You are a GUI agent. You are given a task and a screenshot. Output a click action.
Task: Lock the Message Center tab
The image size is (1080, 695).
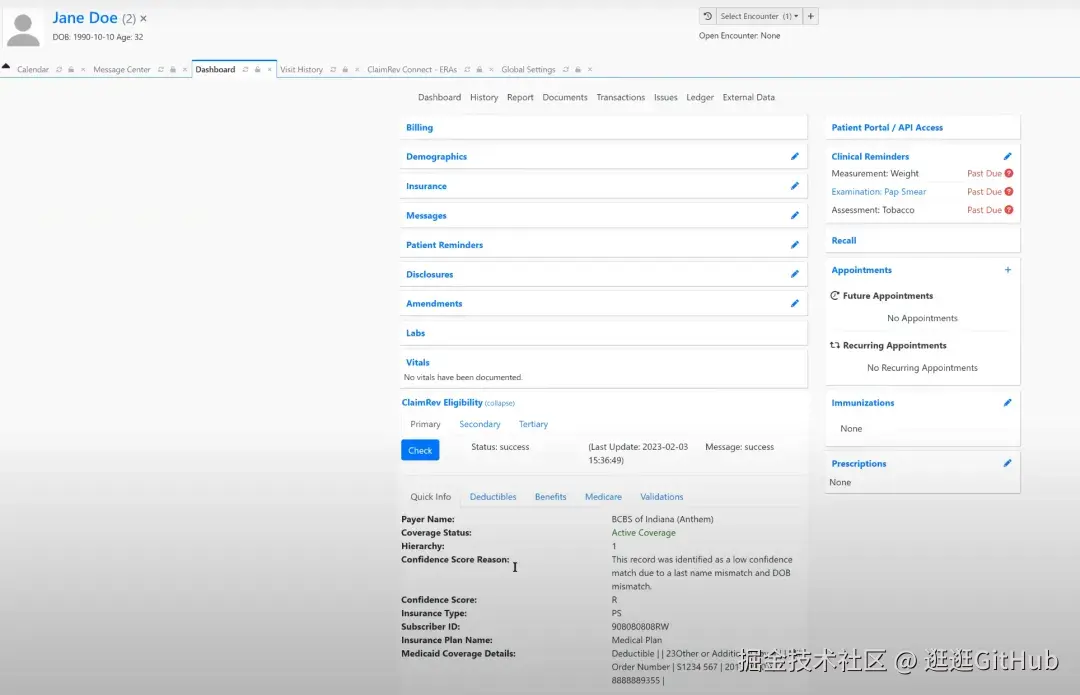[173, 70]
